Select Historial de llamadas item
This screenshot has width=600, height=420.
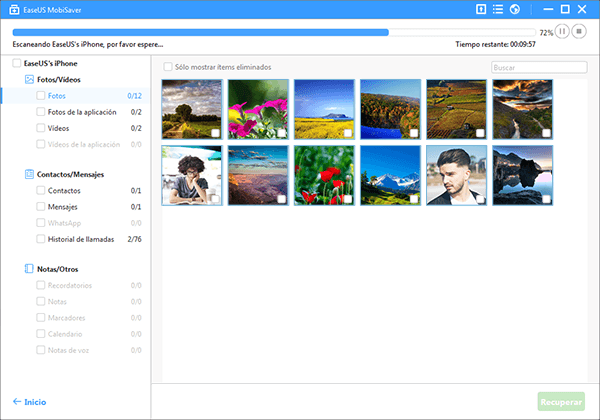pyautogui.click(x=76, y=239)
